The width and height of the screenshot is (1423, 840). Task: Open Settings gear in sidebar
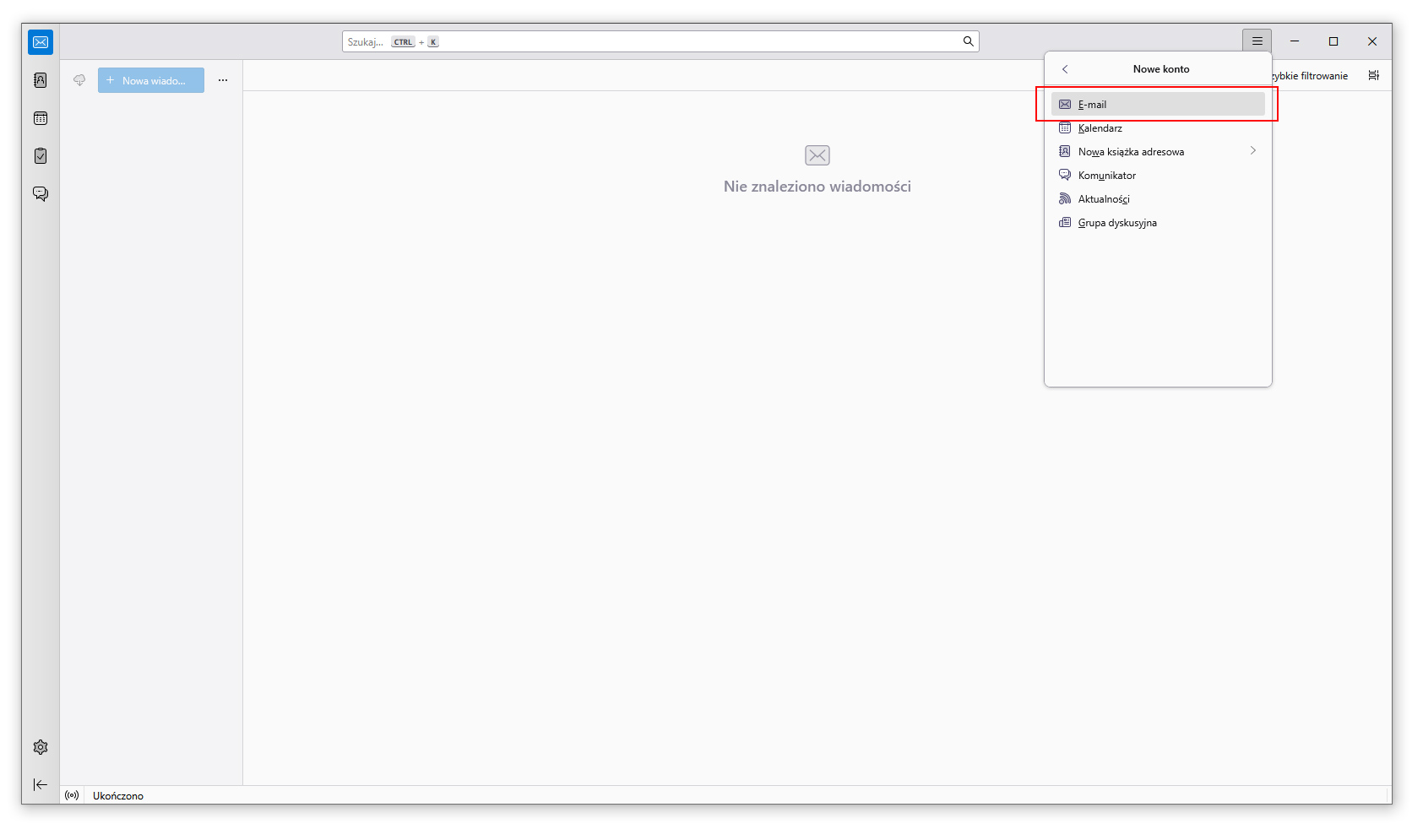[x=41, y=747]
